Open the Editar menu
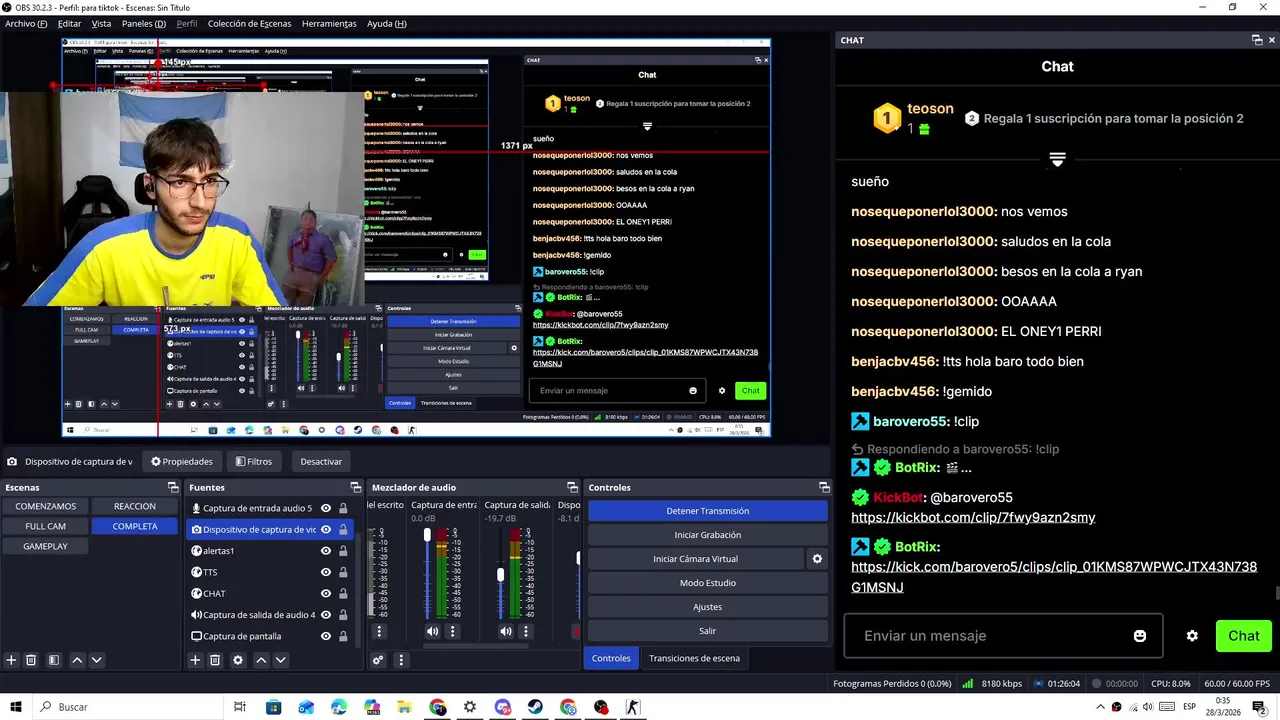 coord(69,23)
